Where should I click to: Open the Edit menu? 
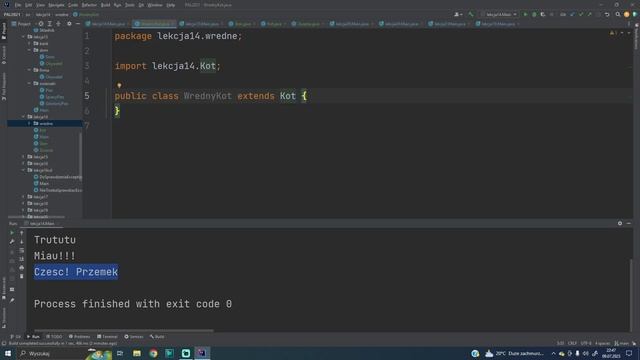(x=28, y=5)
